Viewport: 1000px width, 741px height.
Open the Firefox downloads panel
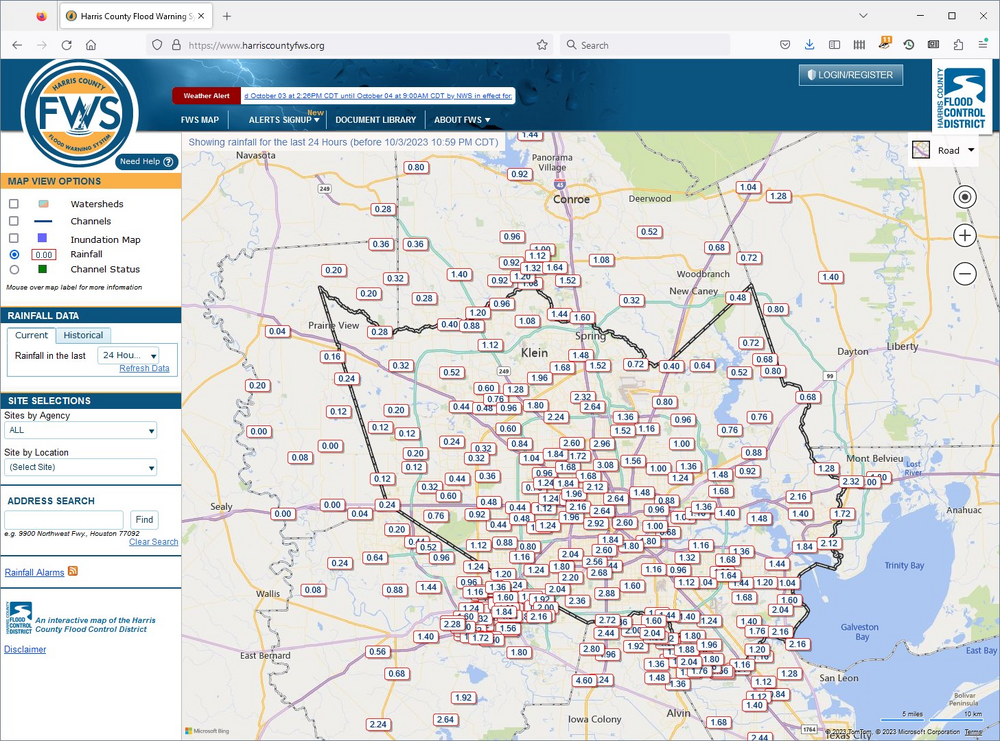(809, 45)
